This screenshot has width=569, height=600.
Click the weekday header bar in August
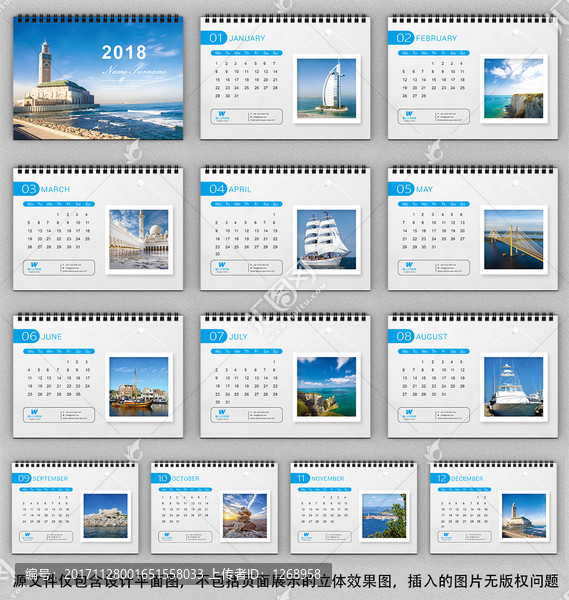coord(434,352)
